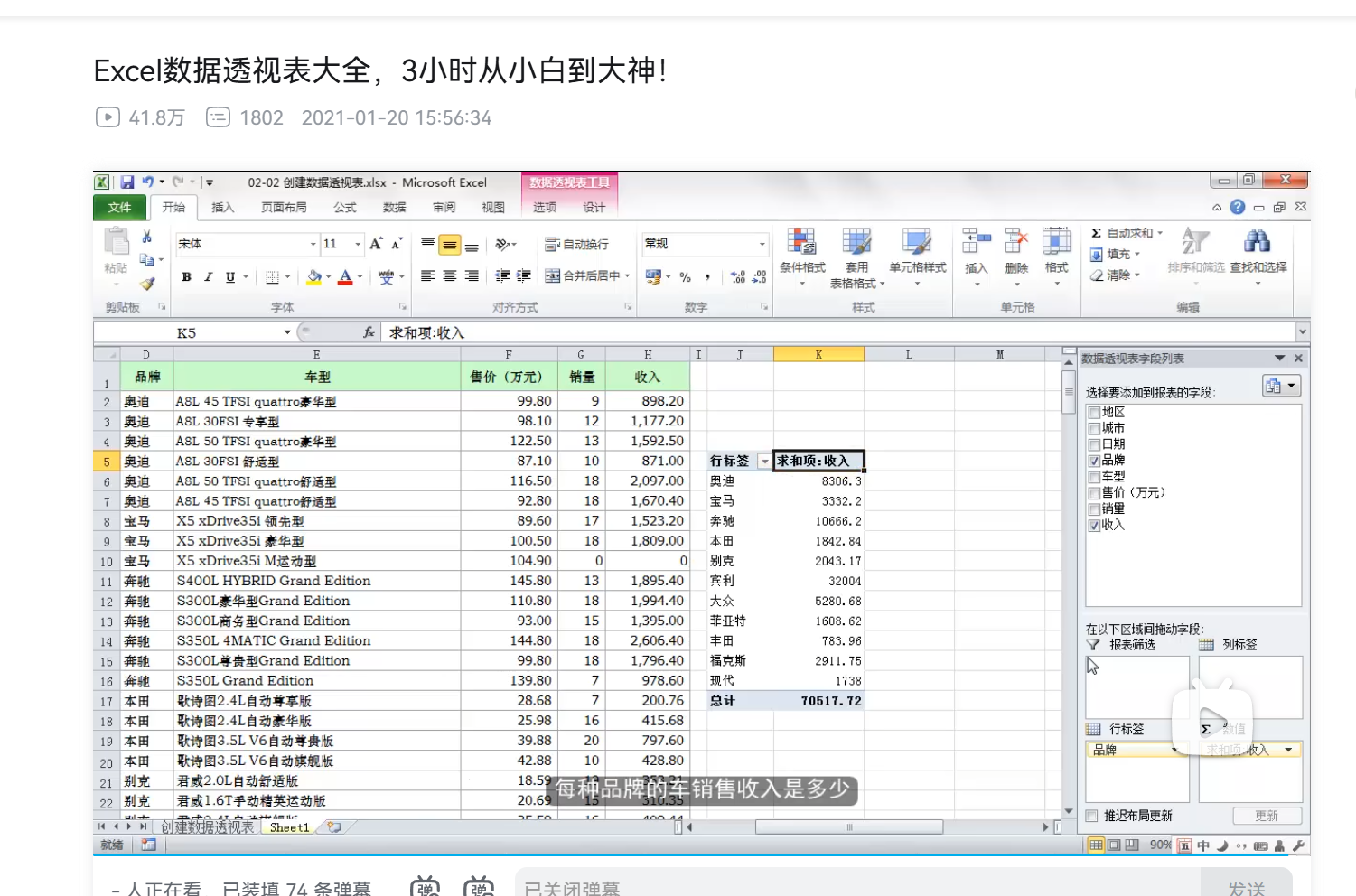Viewport: 1356px width, 896px height.
Task: Open number format dropdown 常规
Action: point(762,244)
